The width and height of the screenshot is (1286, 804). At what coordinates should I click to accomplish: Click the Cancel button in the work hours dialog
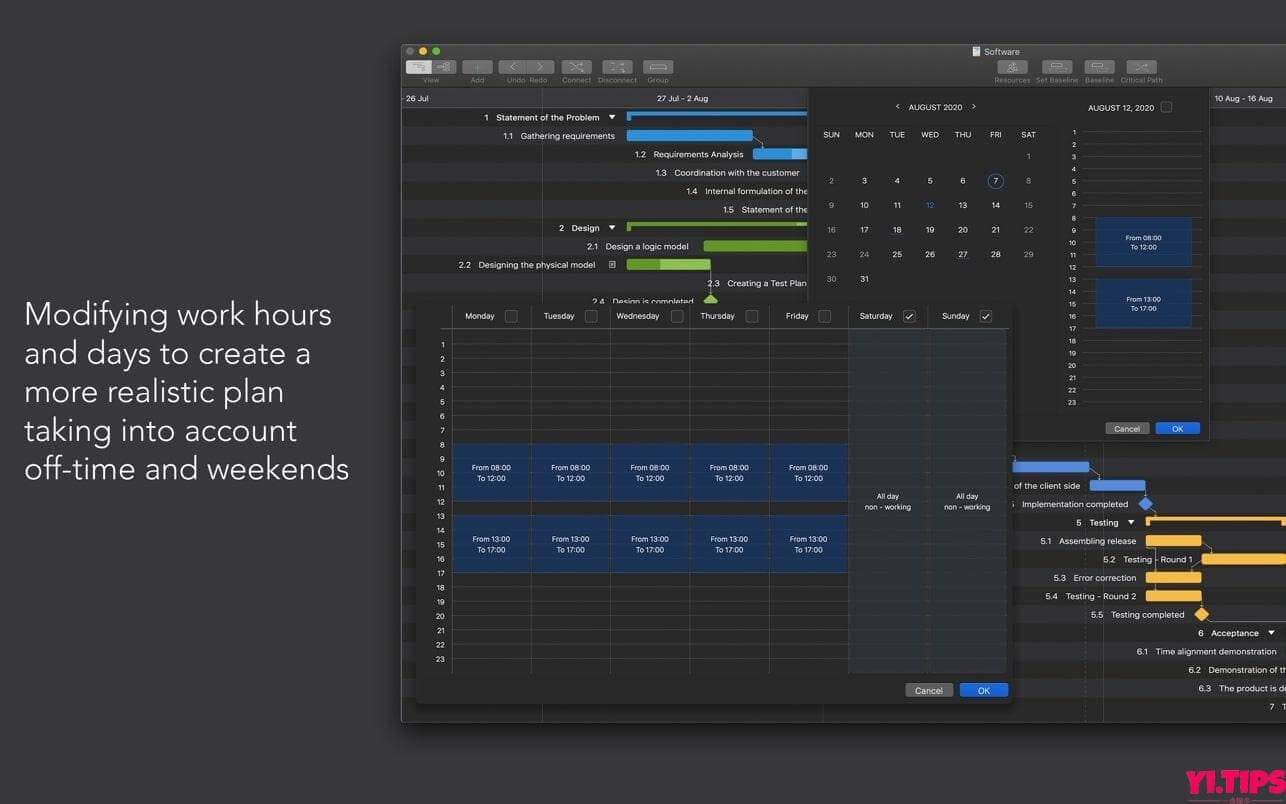[x=928, y=690]
